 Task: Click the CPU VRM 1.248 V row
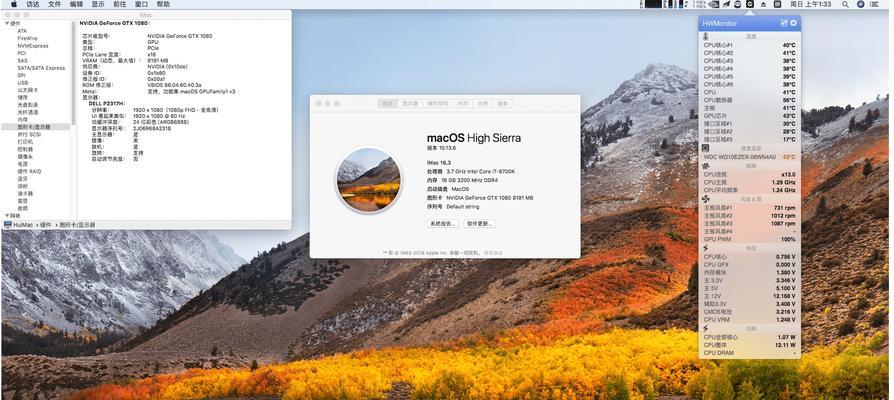point(749,320)
